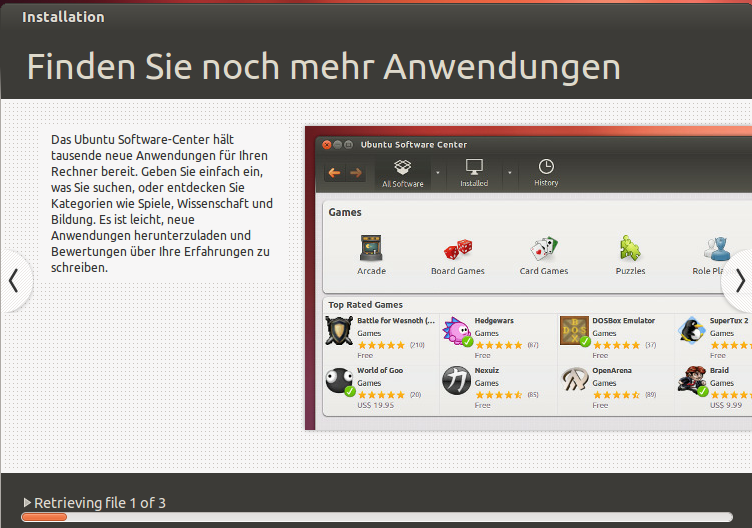Click the US$ 9.99 price for Braid
Viewport: 752px width, 528px height.
[726, 405]
